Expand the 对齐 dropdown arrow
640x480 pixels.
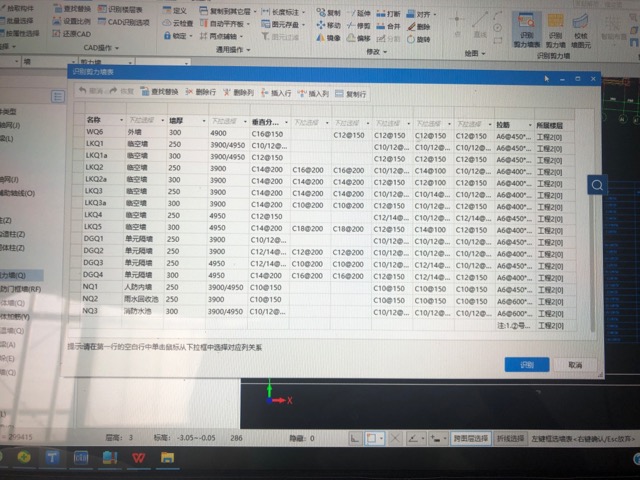435,15
